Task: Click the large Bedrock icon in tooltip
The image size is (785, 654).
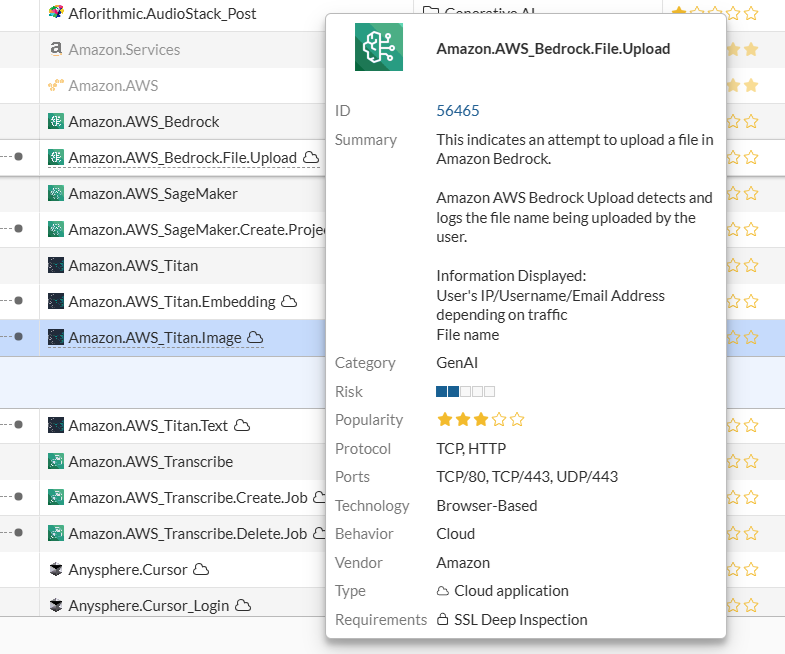Action: click(379, 47)
